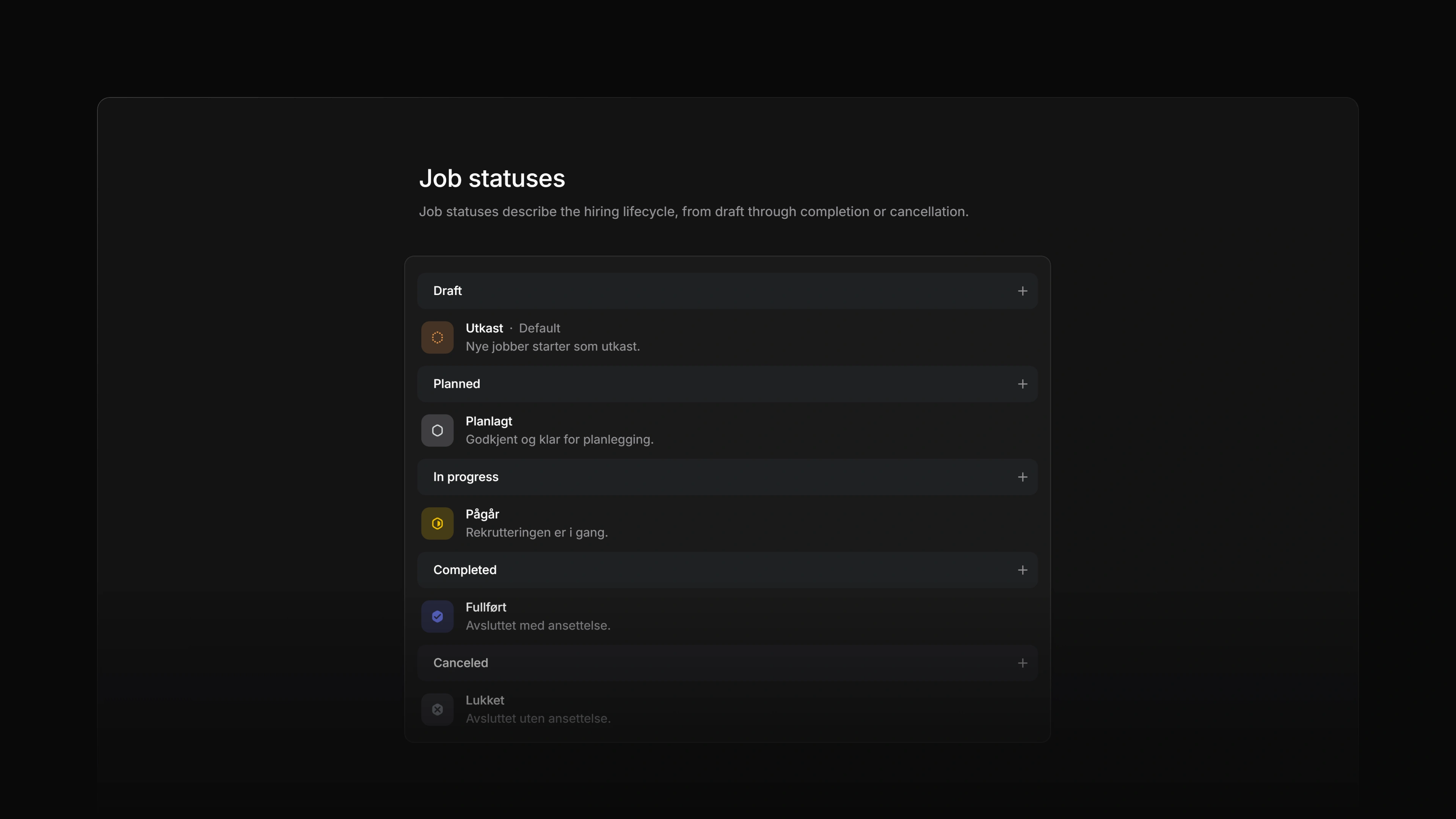Select the Draft category header
The image size is (1456, 819).
728,291
